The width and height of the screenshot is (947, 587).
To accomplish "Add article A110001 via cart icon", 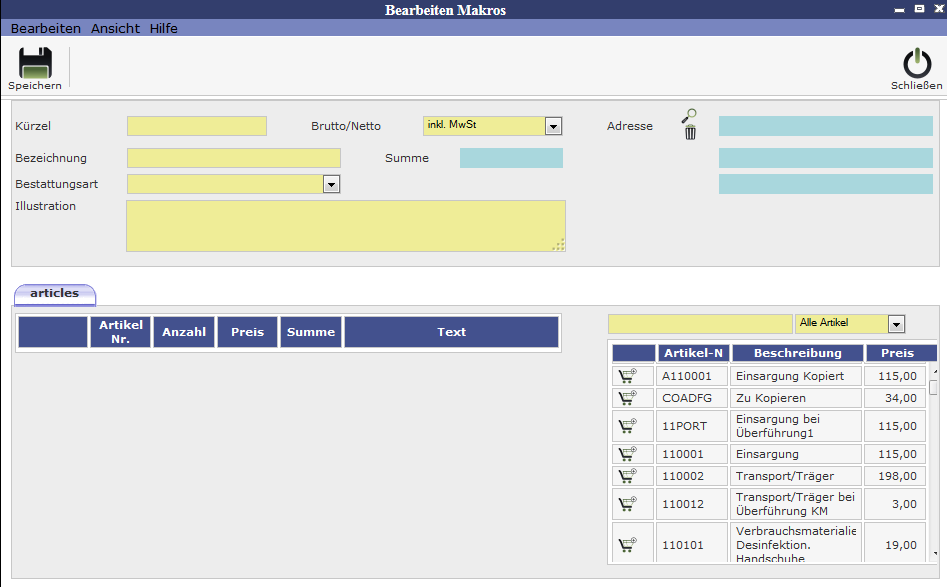I will coord(627,376).
